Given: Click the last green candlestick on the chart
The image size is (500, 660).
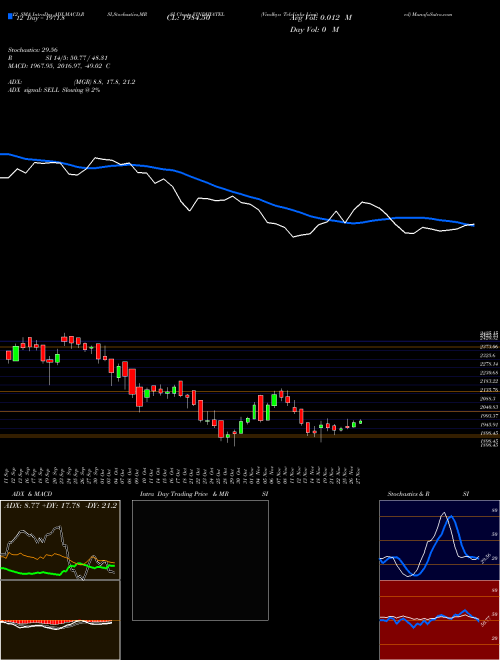Looking at the screenshot, I should [360, 422].
